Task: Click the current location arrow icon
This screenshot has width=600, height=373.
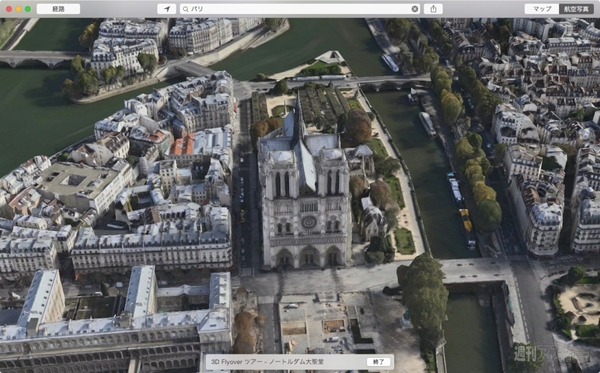Action: click(x=166, y=9)
